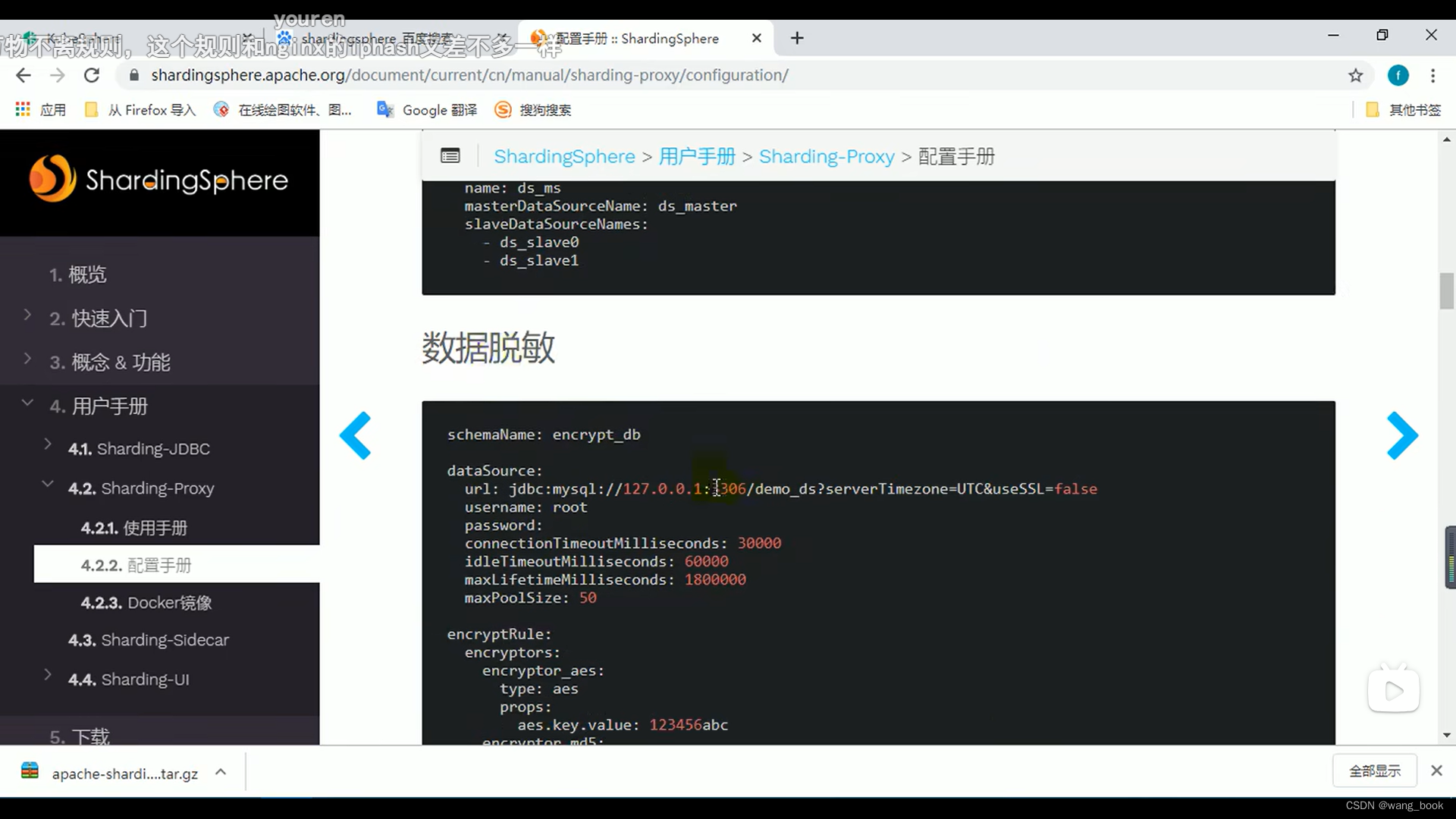The height and width of the screenshot is (819, 1456).
Task: Open the 搜狗搜索 bookmark
Action: point(533,110)
